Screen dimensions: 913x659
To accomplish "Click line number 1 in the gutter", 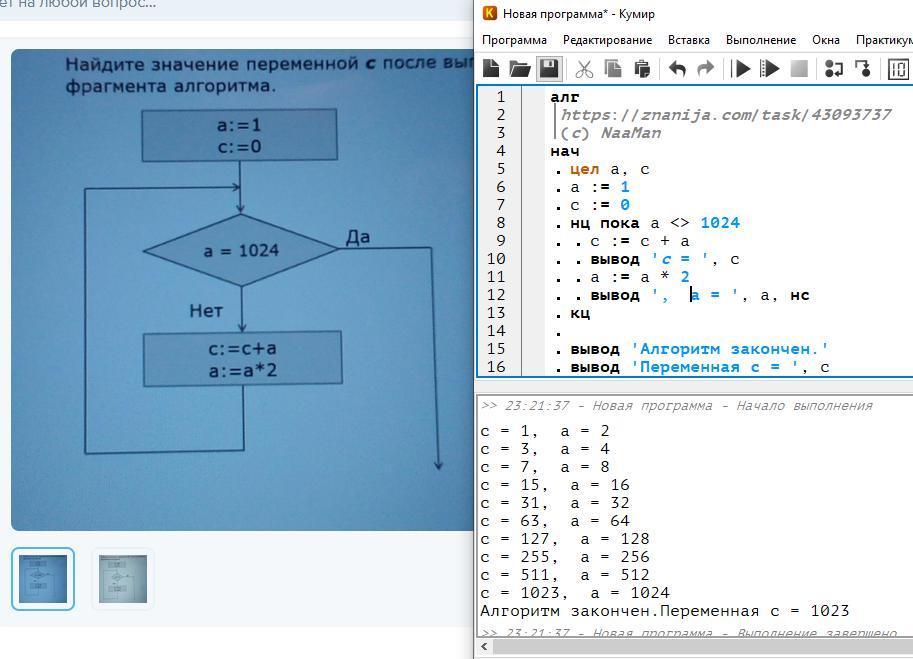I will (x=501, y=97).
